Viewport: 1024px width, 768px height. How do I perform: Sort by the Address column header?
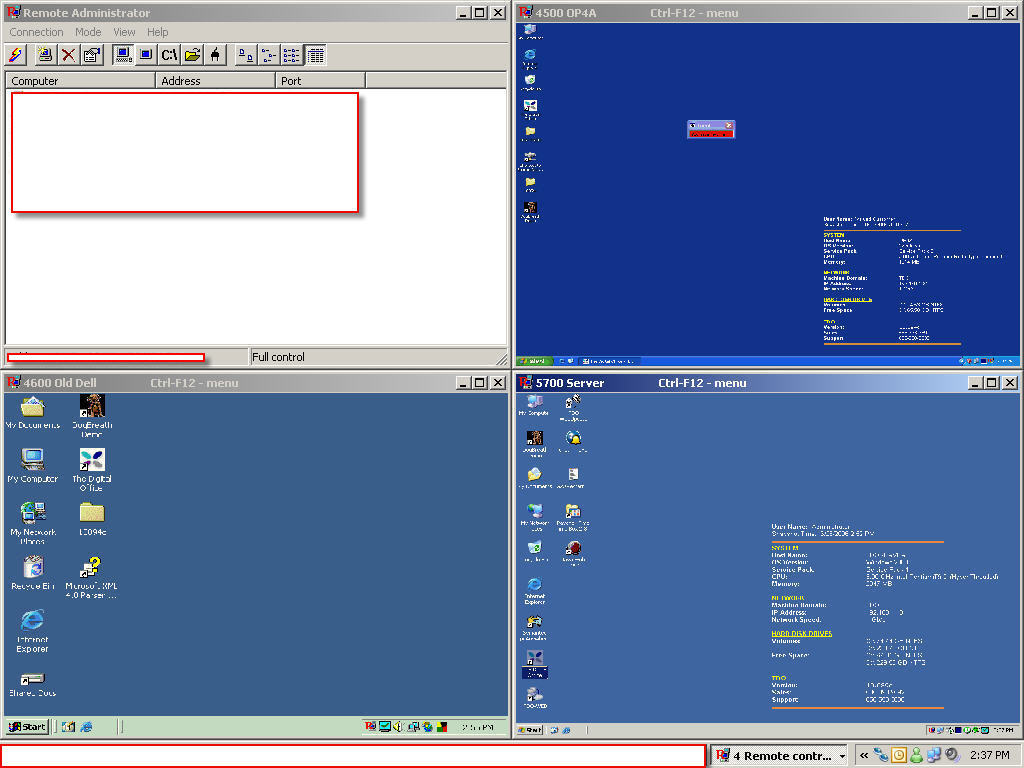215,80
